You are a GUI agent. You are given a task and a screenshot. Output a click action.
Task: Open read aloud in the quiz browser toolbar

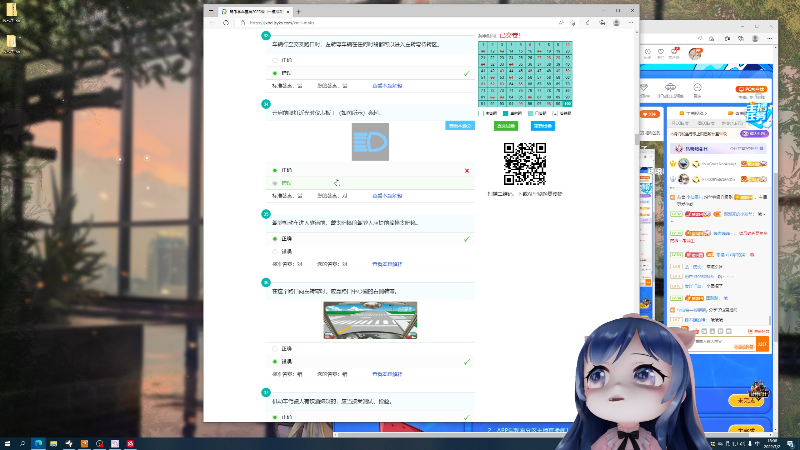[x=561, y=23]
